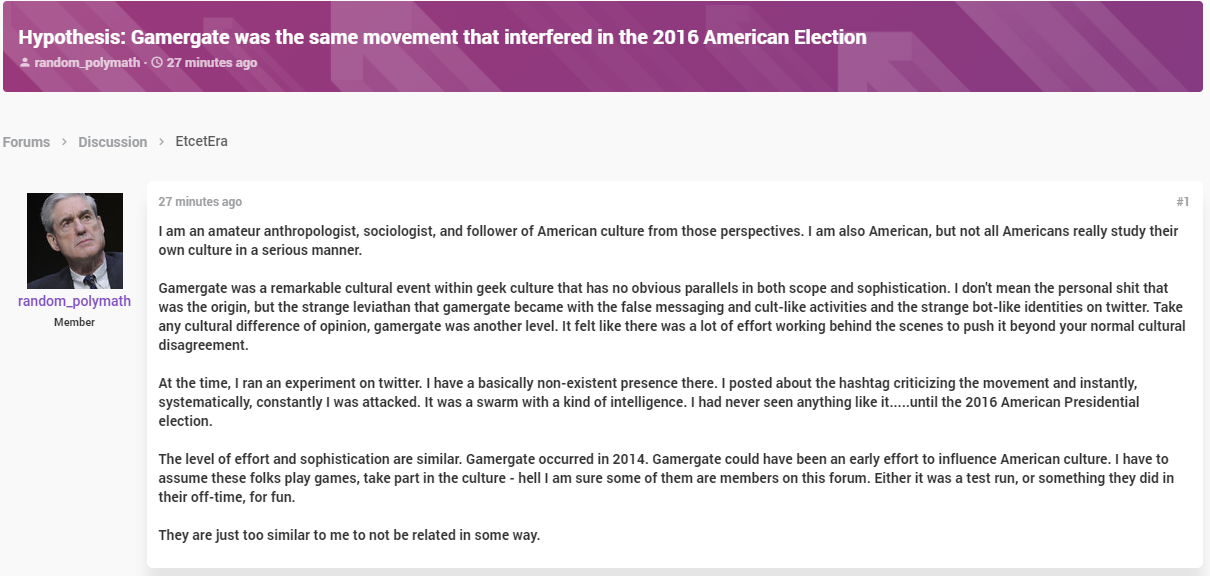Click the thread title about Gamergate hypothesis
1210x576 pixels.
pyautogui.click(x=442, y=37)
